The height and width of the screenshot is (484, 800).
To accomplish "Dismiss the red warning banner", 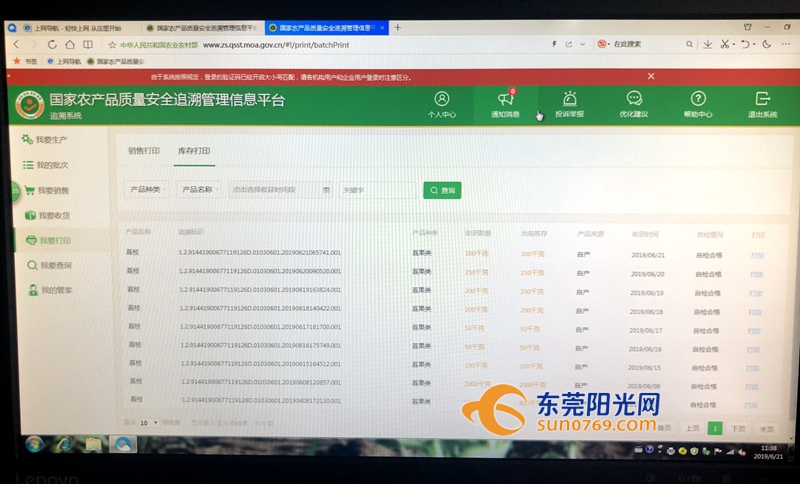I will tap(651, 76).
